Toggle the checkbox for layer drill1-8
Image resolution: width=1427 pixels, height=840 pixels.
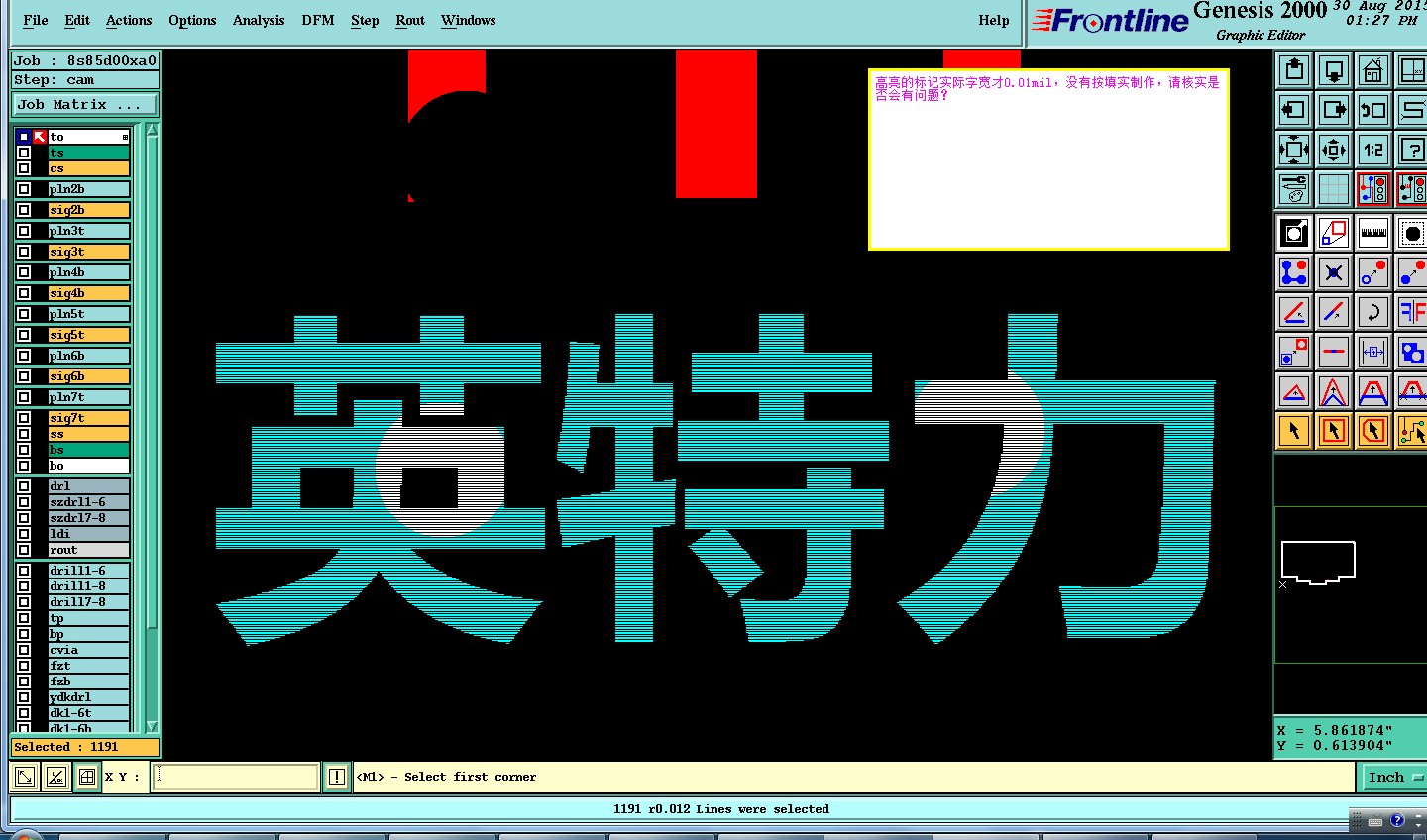point(24,586)
